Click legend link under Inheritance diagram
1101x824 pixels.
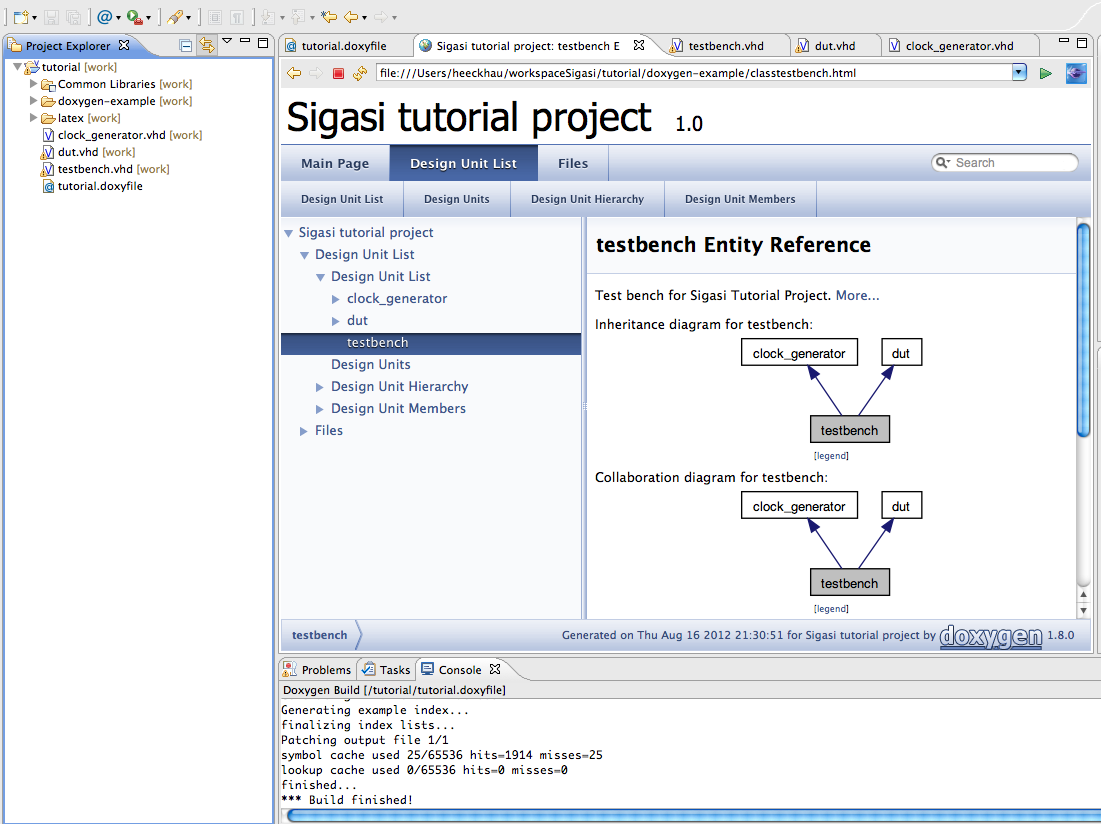click(x=831, y=456)
